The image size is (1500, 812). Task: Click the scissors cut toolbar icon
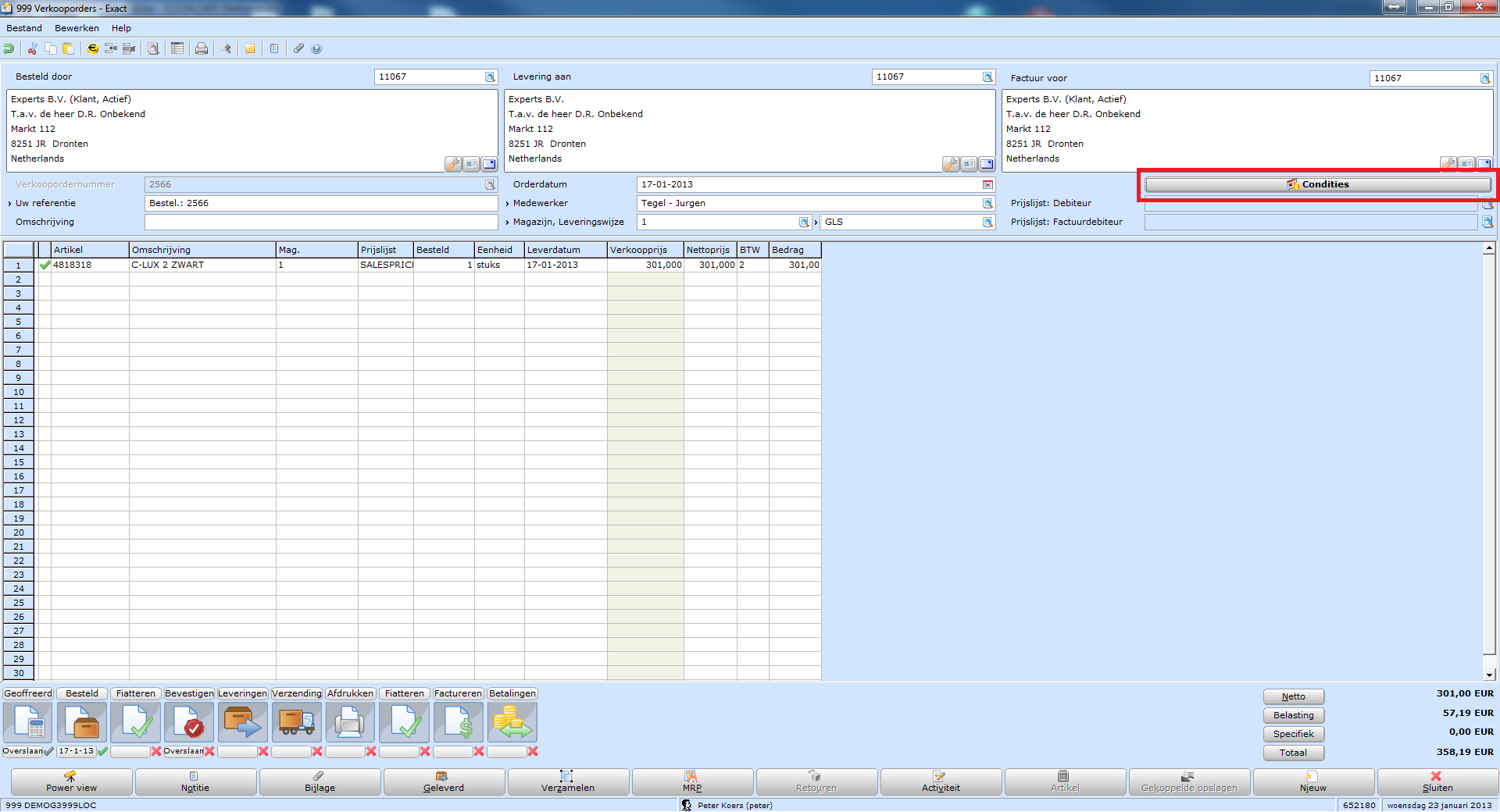point(33,48)
